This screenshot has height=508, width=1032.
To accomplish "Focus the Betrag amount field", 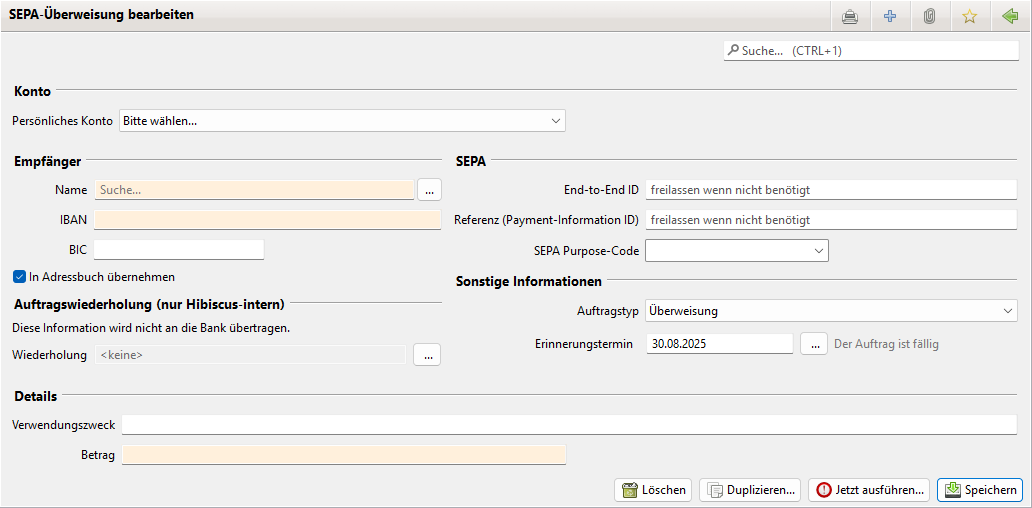I will (x=344, y=455).
